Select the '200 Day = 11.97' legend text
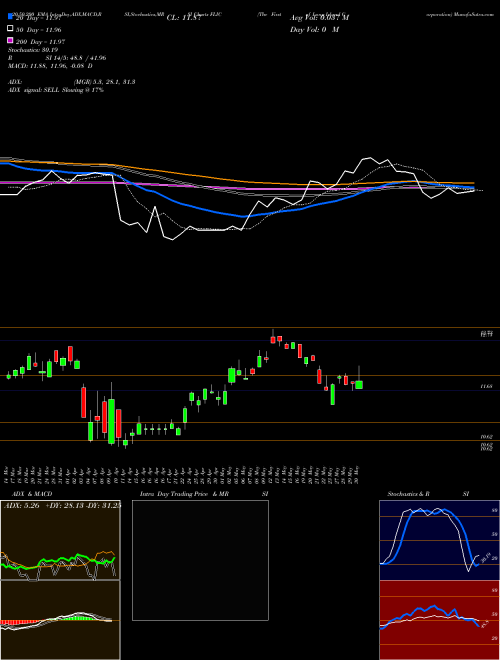 [40, 42]
